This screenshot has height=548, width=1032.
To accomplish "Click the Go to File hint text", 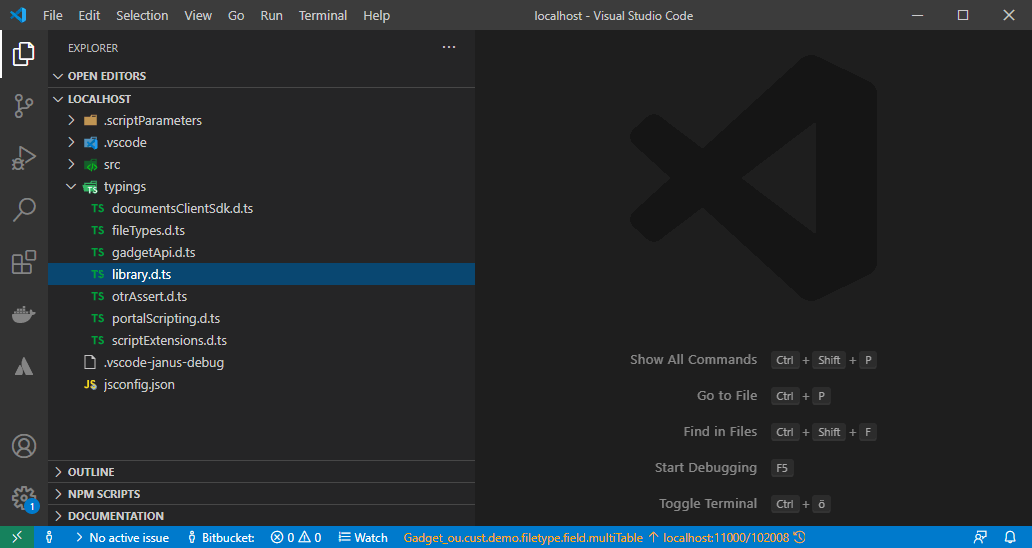I will (x=727, y=396).
